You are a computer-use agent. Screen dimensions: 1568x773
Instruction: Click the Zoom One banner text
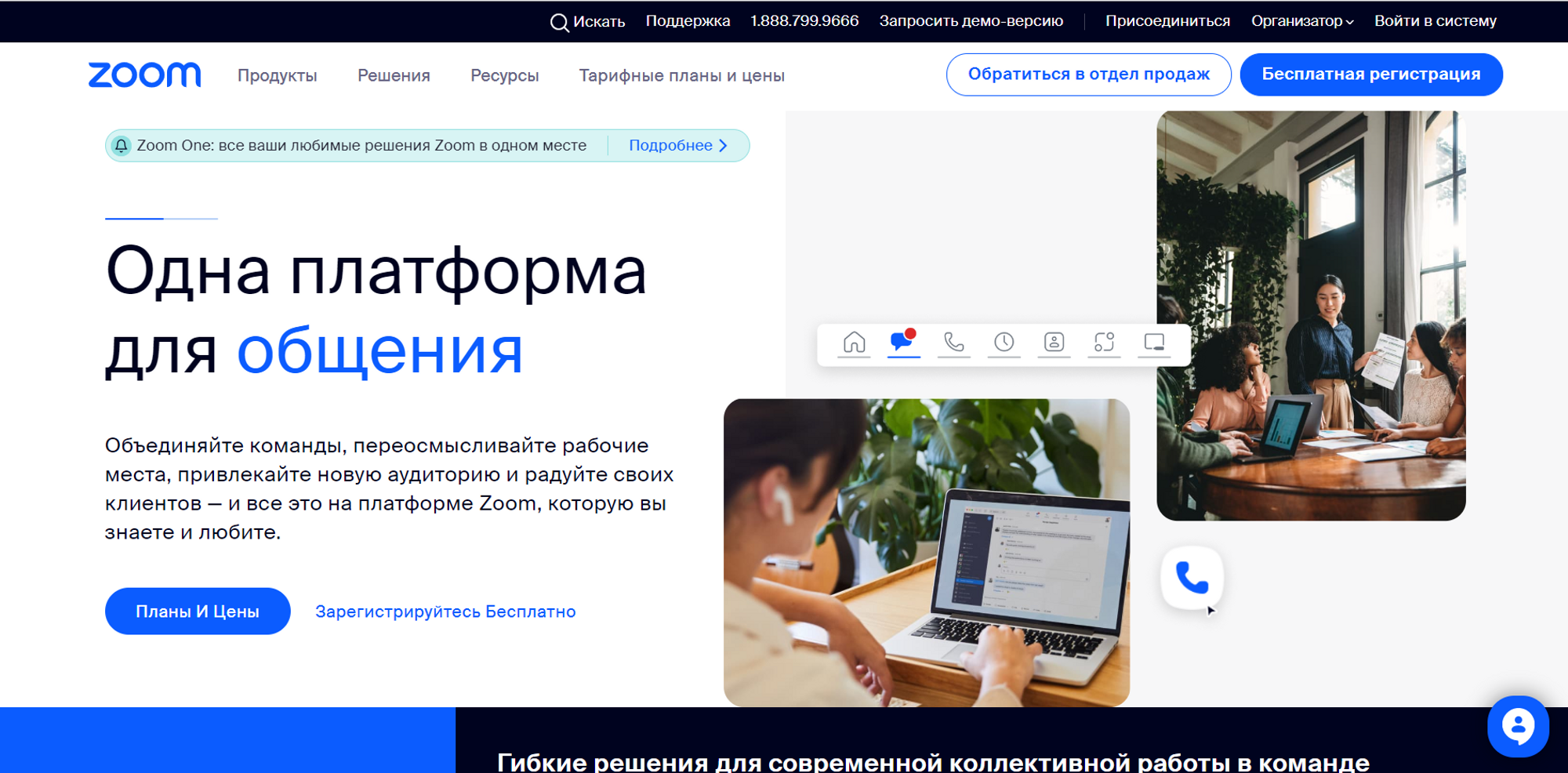point(361,146)
